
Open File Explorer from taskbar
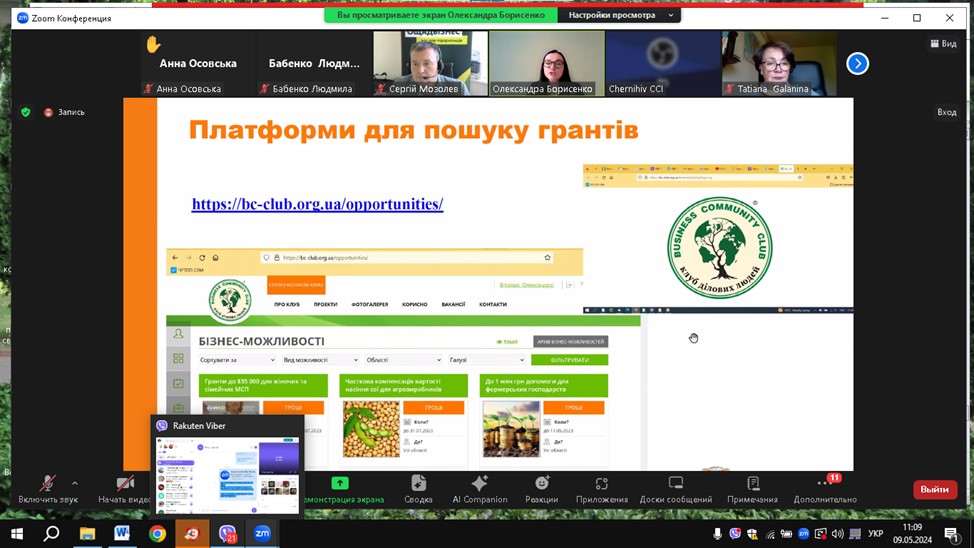87,534
